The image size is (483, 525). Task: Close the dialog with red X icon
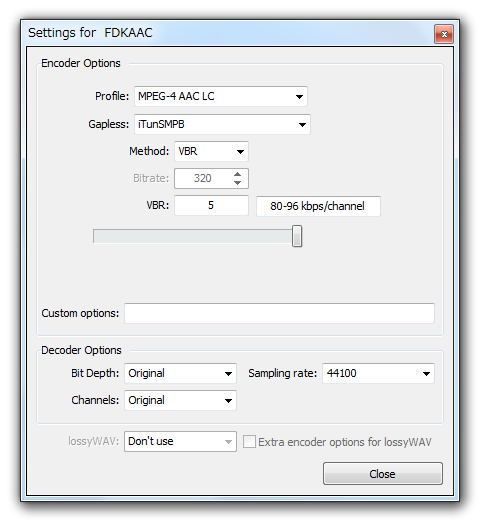coord(444,34)
